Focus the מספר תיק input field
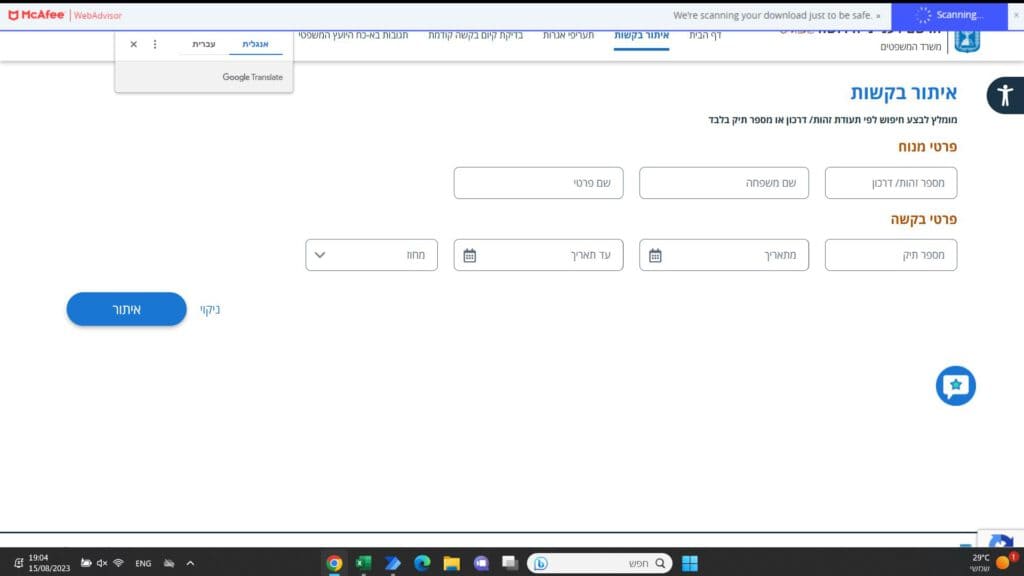The height and width of the screenshot is (576, 1024). point(890,255)
